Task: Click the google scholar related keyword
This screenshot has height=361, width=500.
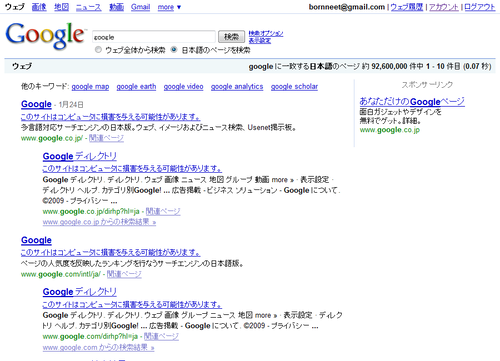Action: click(x=294, y=87)
